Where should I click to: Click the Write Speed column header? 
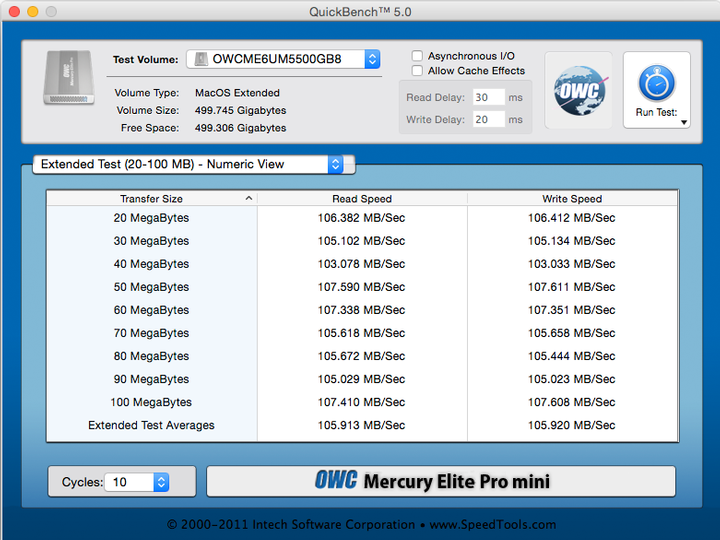click(x=572, y=199)
